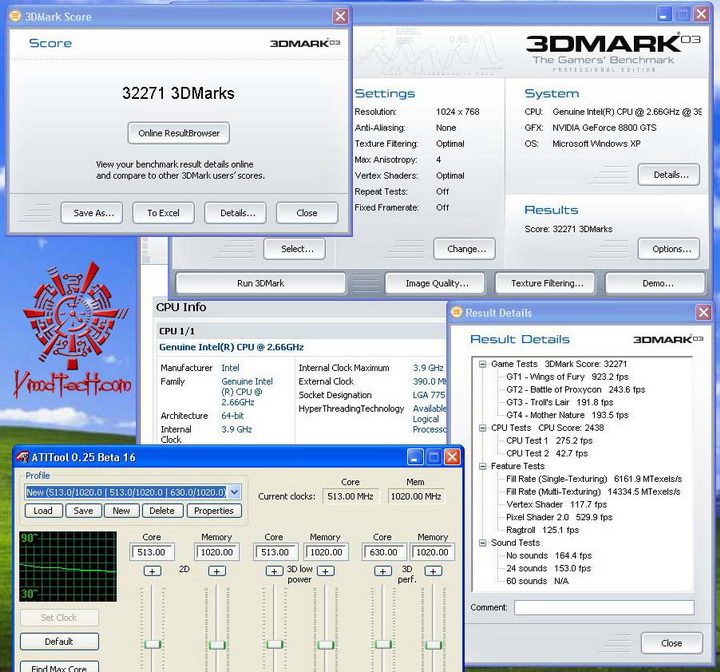Open profile Properties button
Viewport: 720px width, 672px height.
[x=214, y=511]
